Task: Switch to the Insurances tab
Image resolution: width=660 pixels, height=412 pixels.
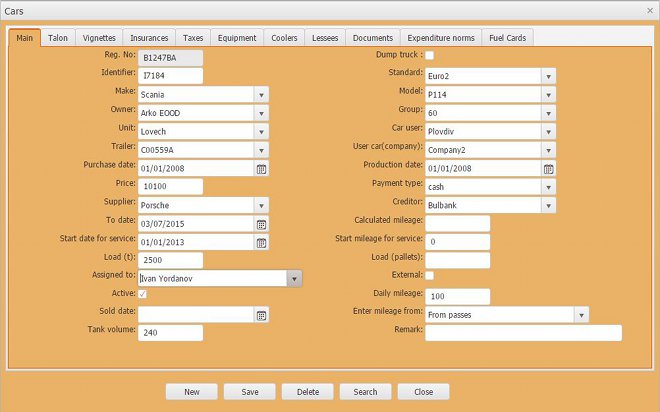Action: [x=150, y=38]
